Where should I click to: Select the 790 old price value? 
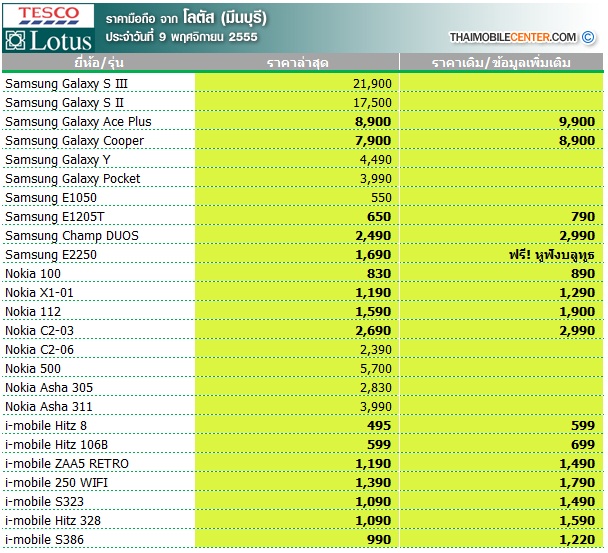583,217
